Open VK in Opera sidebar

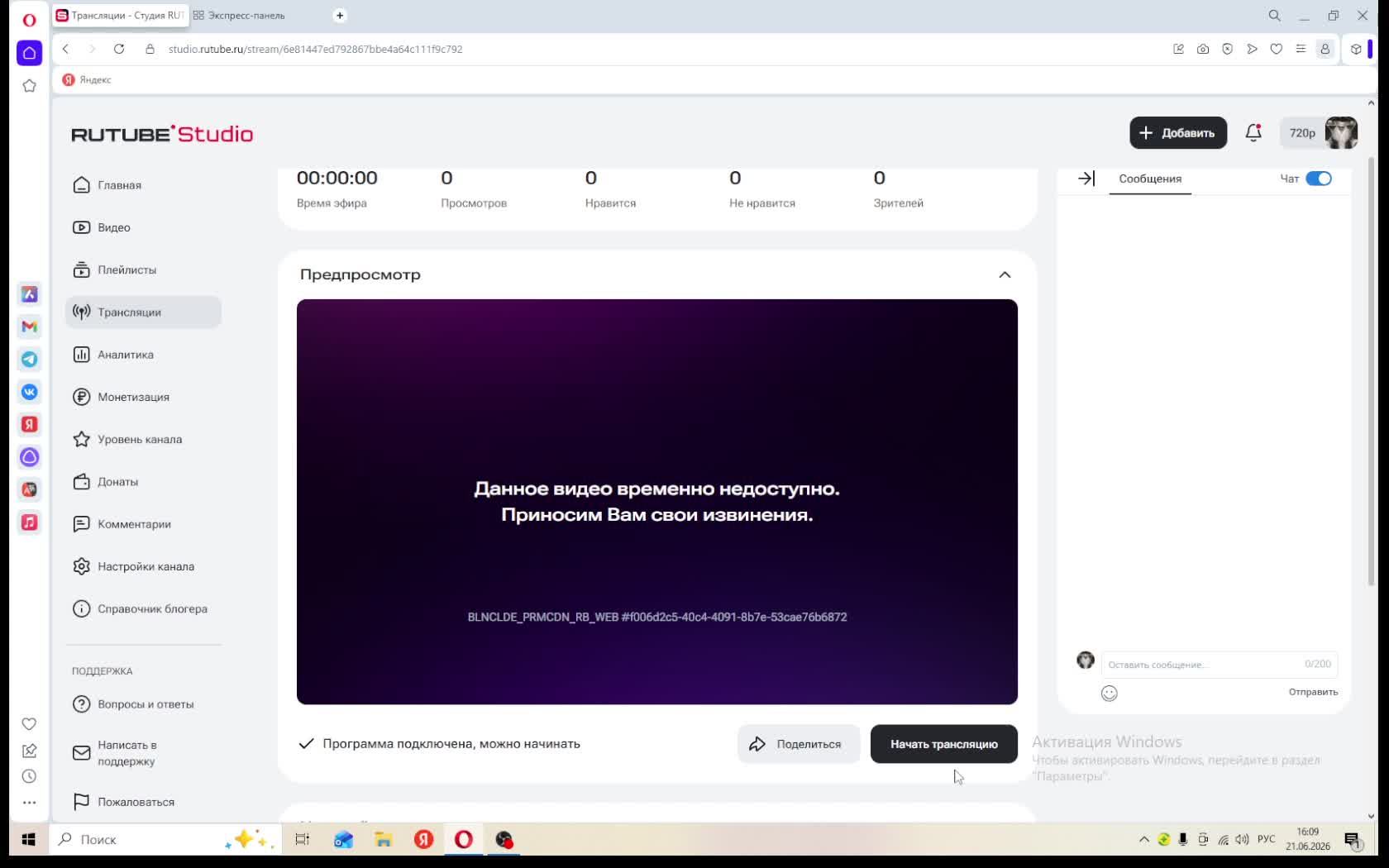(x=29, y=392)
